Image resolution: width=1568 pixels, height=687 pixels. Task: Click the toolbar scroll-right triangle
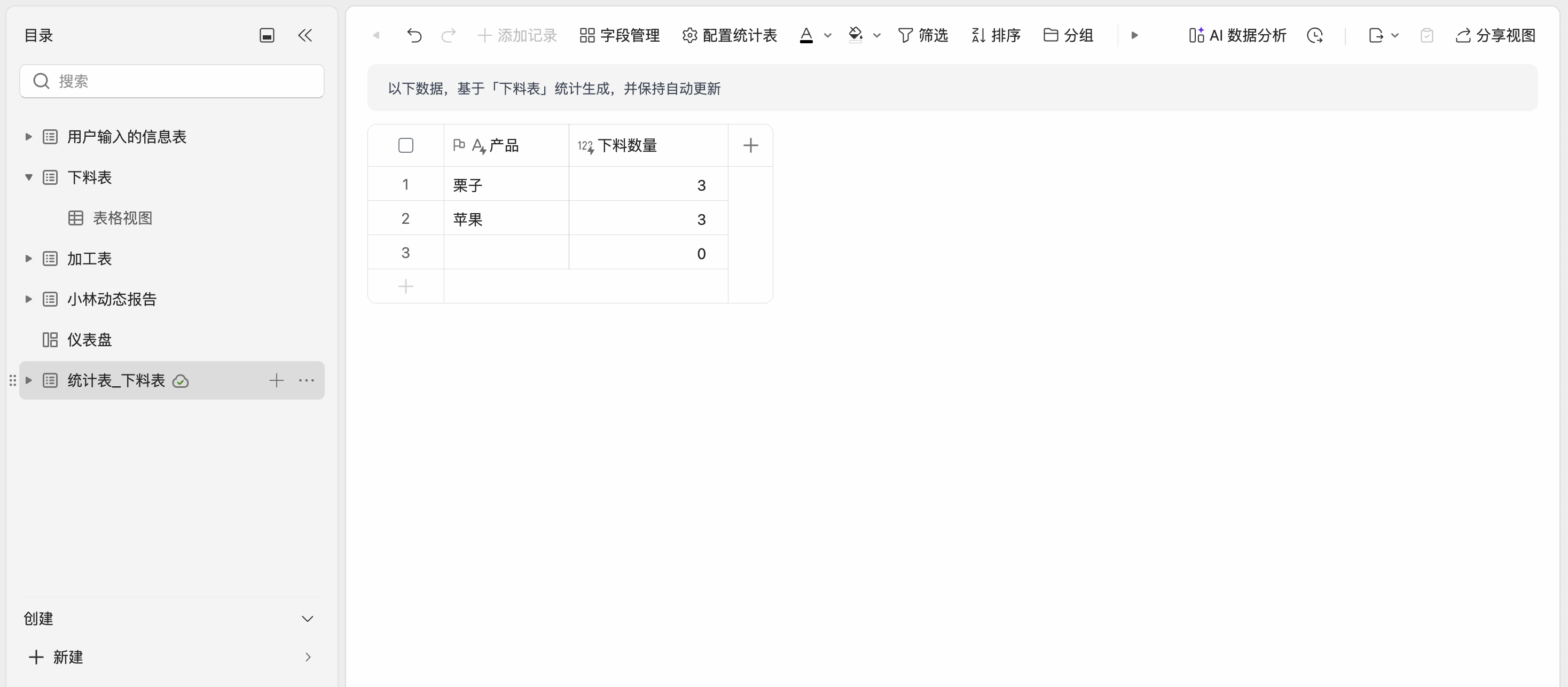[x=1134, y=35]
